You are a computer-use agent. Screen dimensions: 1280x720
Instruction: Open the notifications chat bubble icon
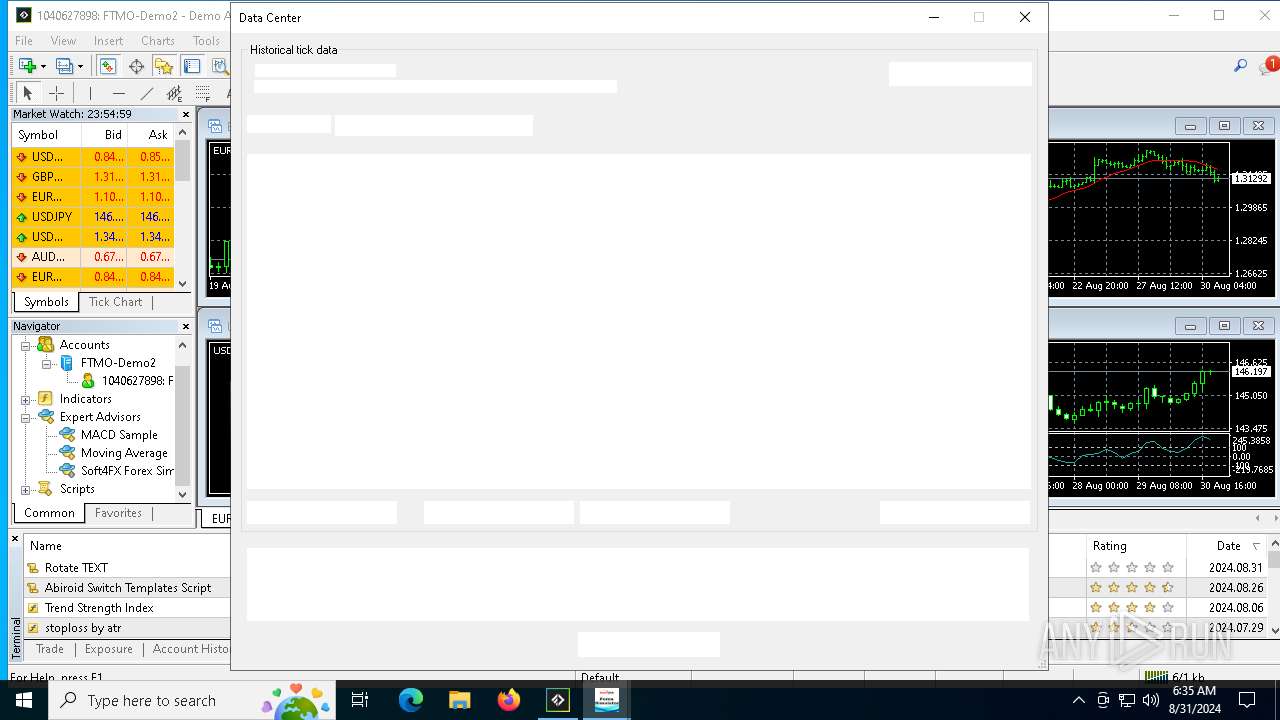(1269, 66)
